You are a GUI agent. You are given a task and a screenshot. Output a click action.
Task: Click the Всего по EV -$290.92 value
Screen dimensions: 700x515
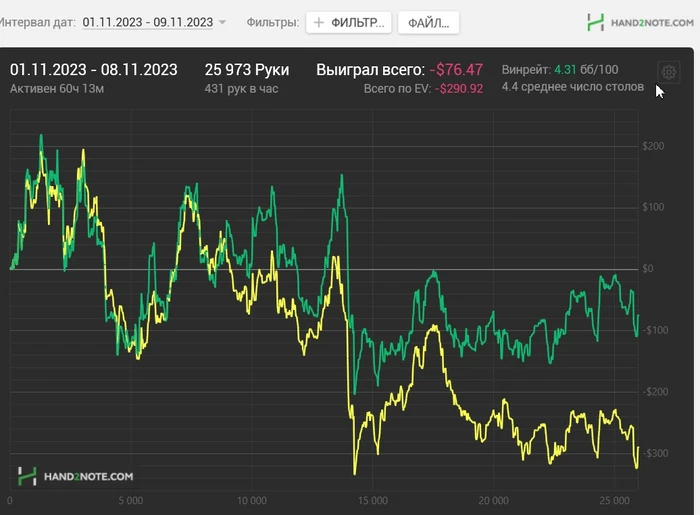459,89
